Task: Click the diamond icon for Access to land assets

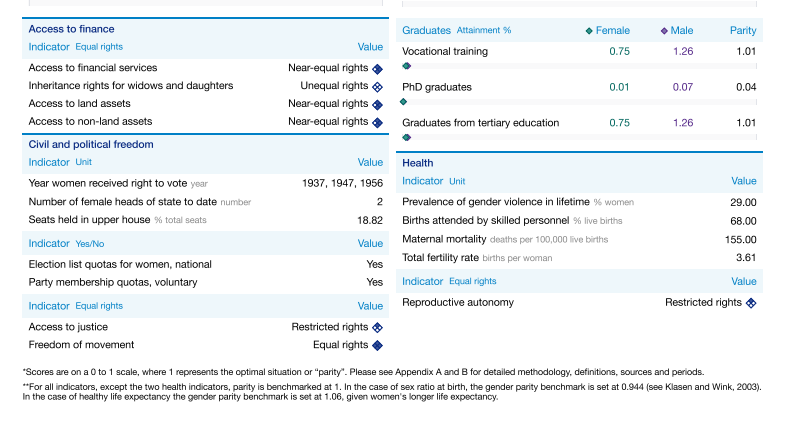Action: point(377,104)
